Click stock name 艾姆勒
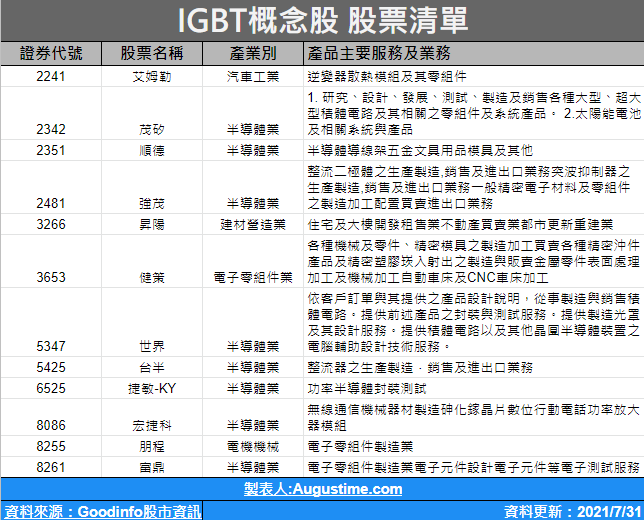Viewport: 644px width, 520px height. [152, 77]
